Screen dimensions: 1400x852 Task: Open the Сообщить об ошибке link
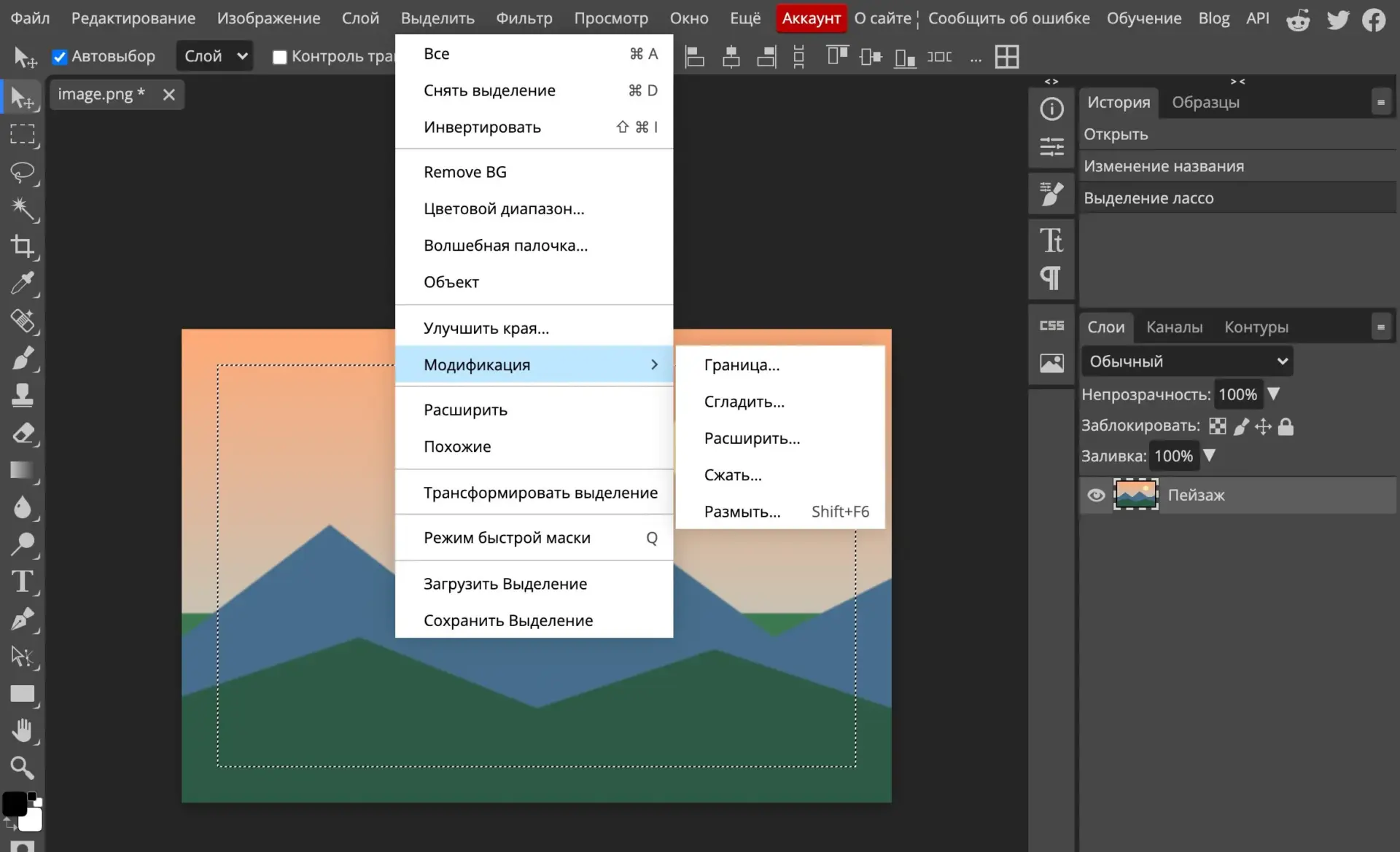1008,18
